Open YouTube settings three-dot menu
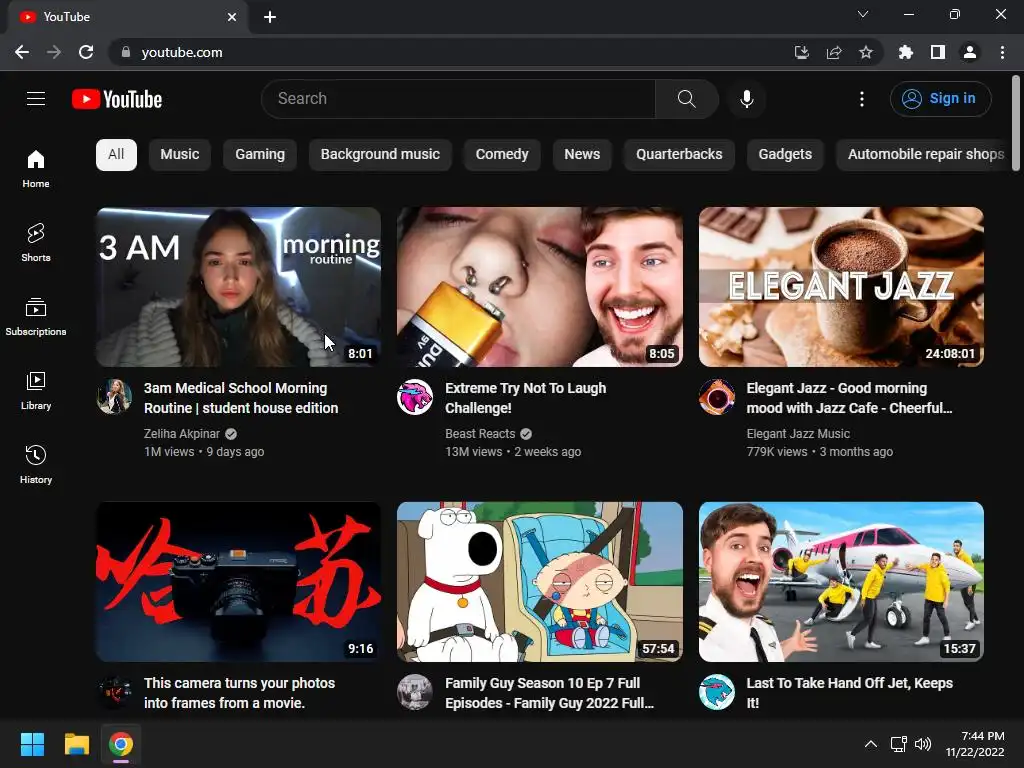 click(x=862, y=99)
